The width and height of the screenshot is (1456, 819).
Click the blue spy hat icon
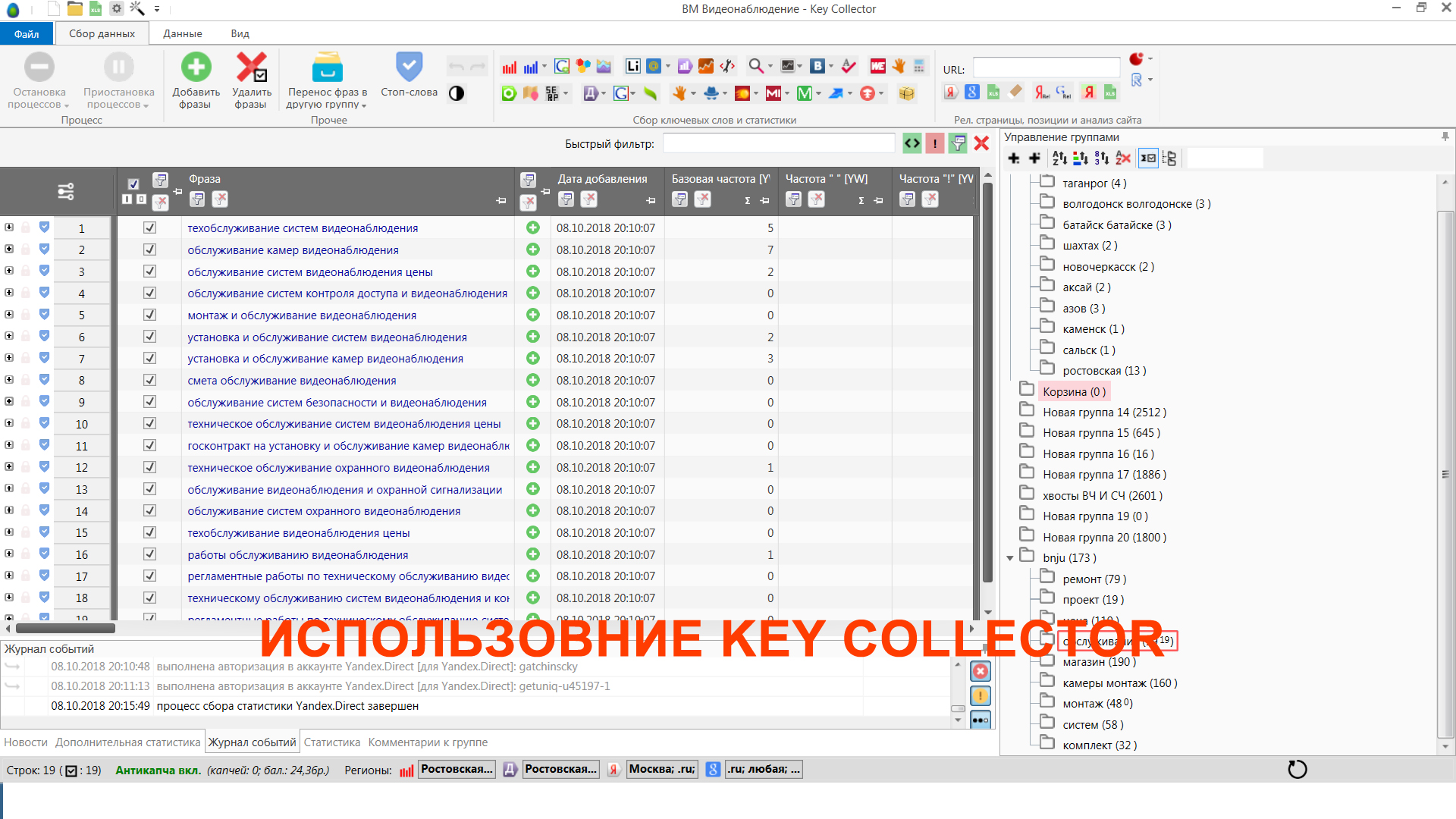click(x=711, y=93)
